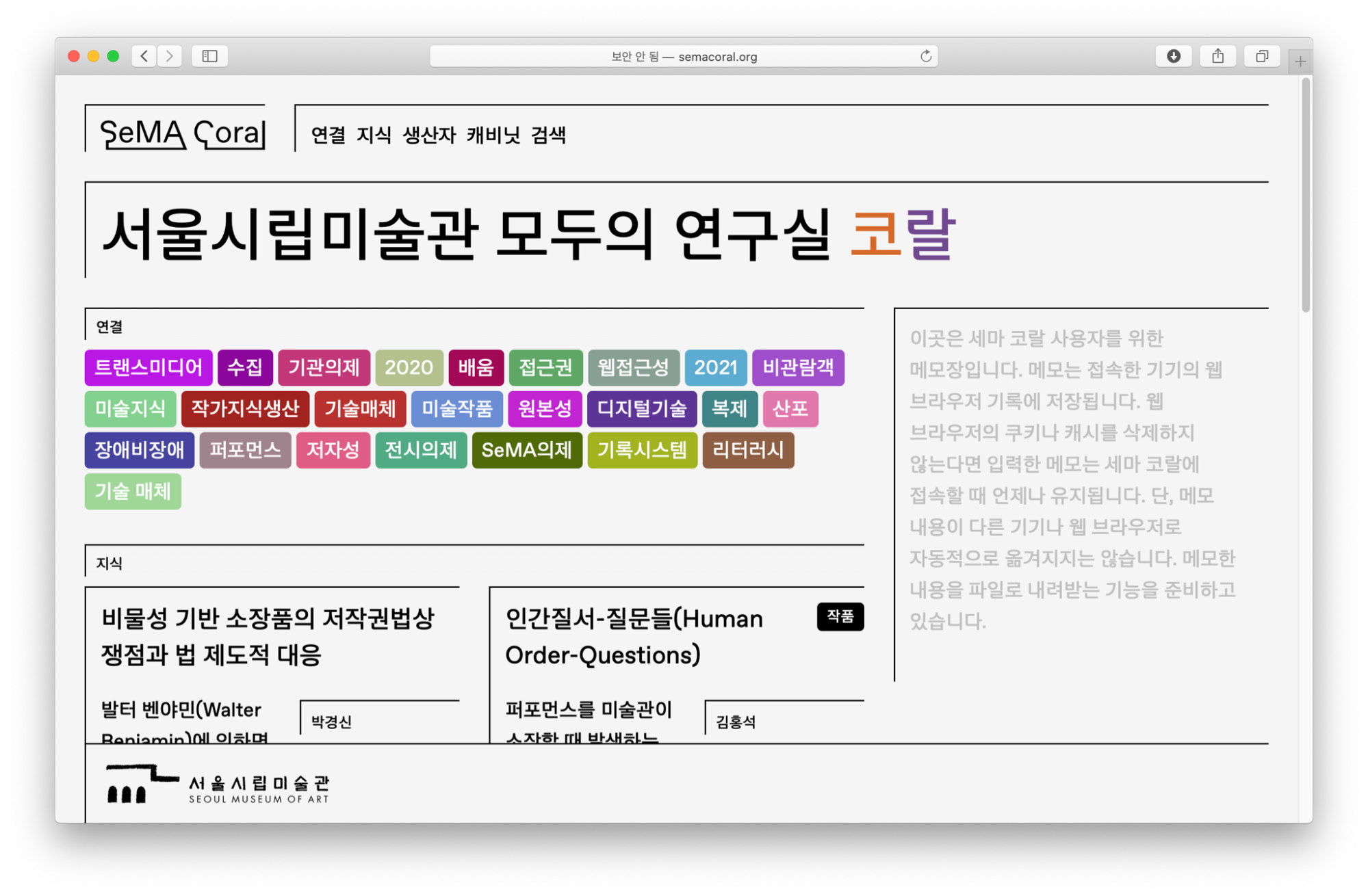This screenshot has width=1368, height=896.
Task: Select the 수집 tag
Action: (x=245, y=367)
